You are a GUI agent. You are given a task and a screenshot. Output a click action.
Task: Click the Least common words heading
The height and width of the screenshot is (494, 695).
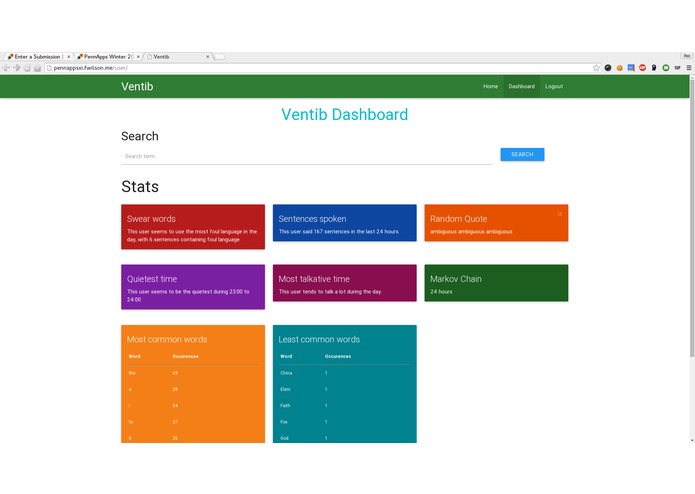pos(319,339)
